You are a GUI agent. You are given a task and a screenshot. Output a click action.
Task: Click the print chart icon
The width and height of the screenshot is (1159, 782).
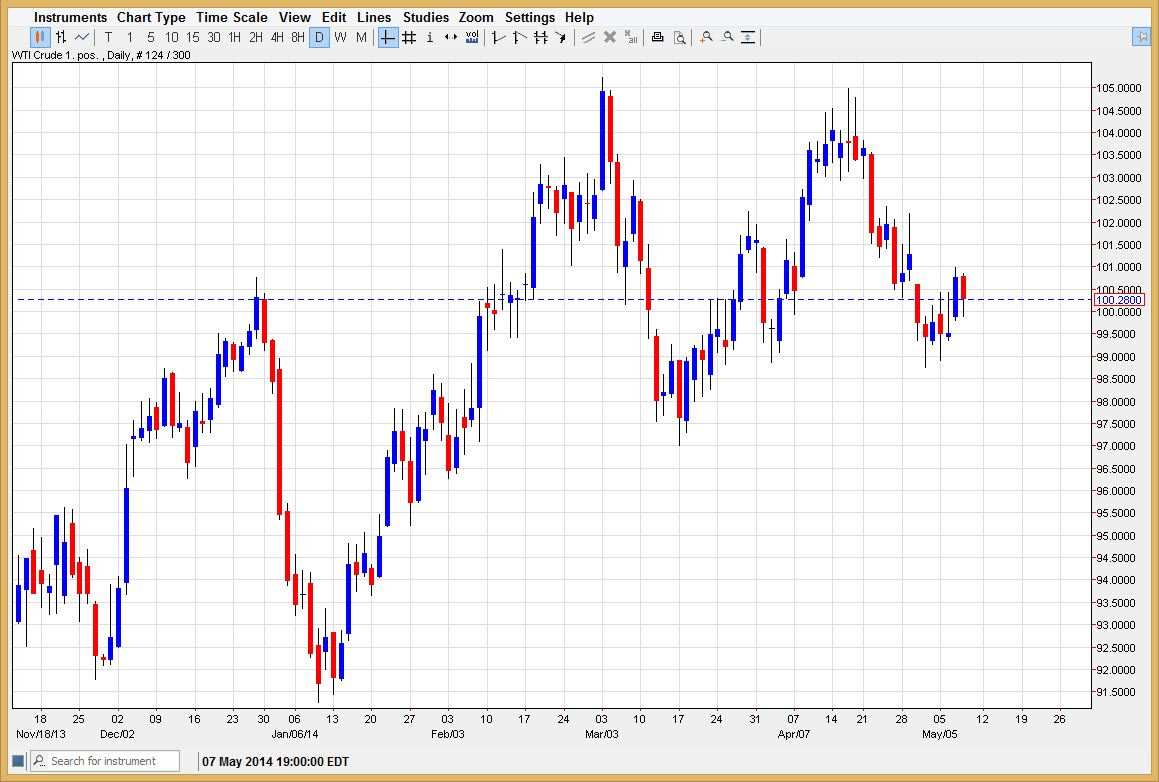(657, 37)
